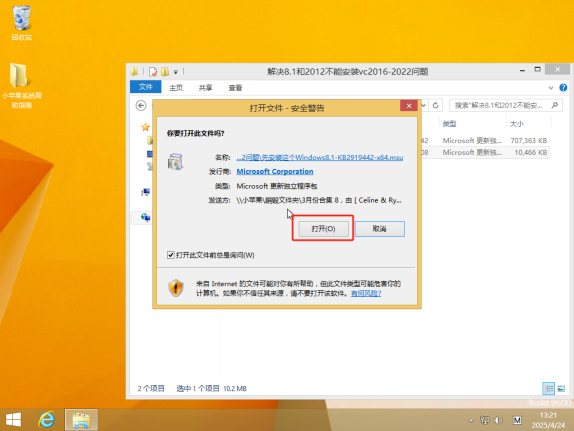Select the file row sized 10,466 KB
Image resolution: width=574 pixels, height=431 pixels.
[485, 152]
